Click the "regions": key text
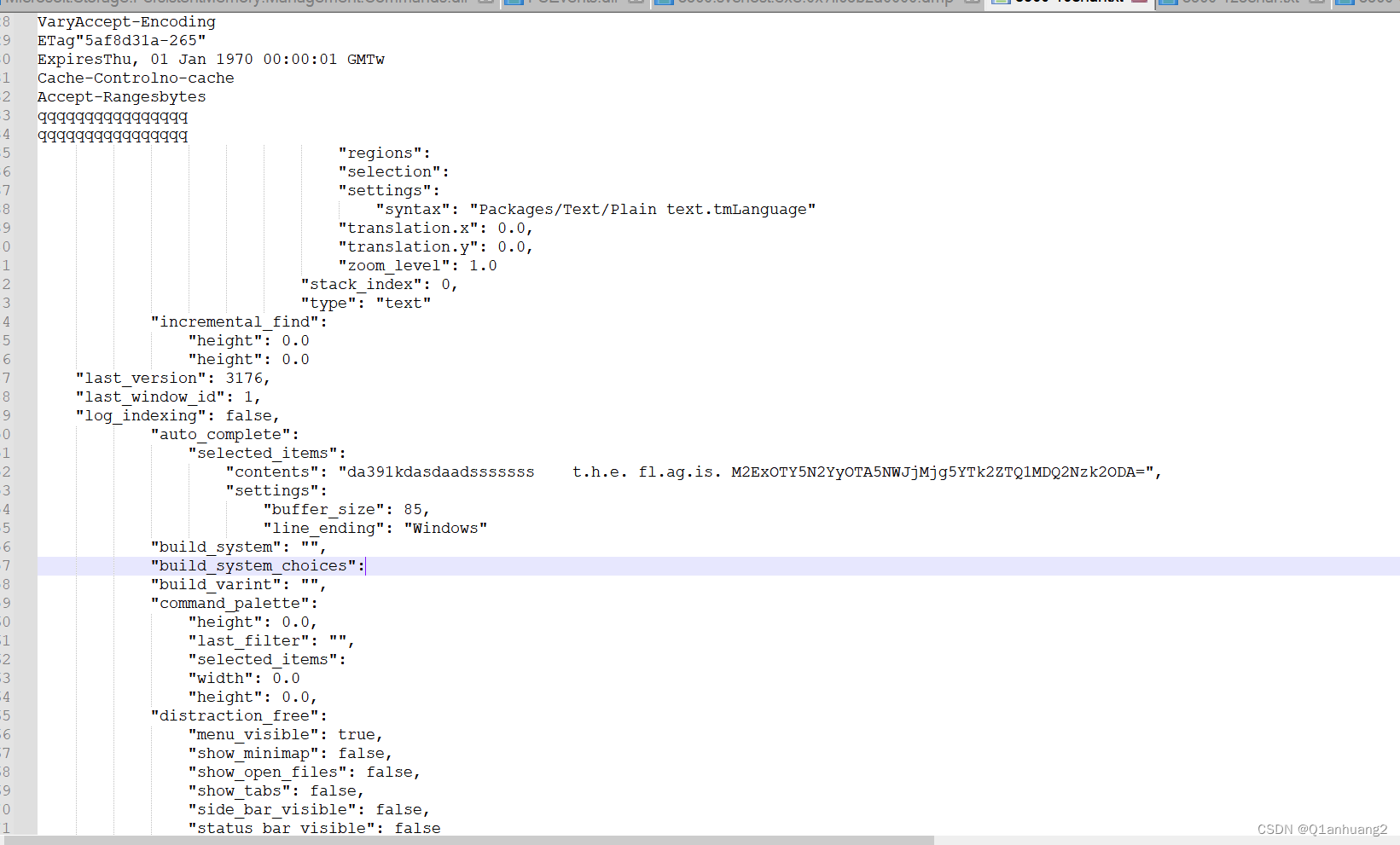Viewport: 1400px width, 845px height. (385, 153)
